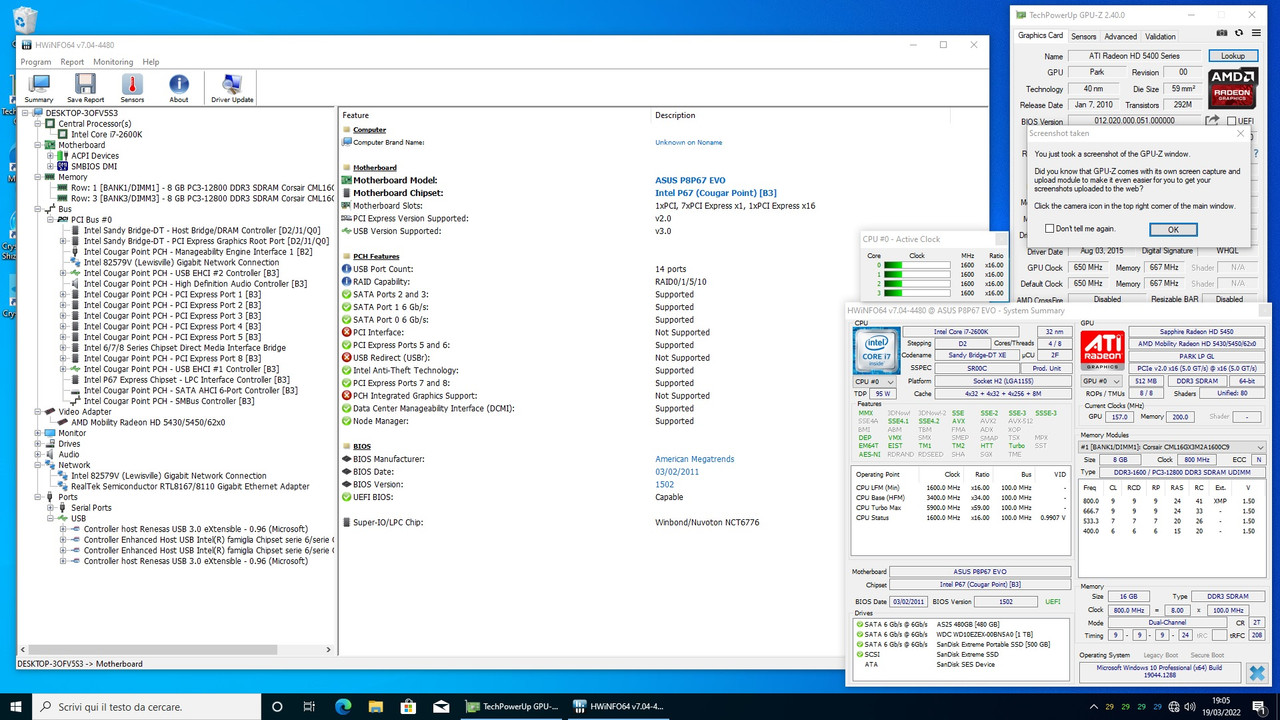This screenshot has width=1280, height=720.
Task: Open the Windows Start button
Action: pos(16,706)
